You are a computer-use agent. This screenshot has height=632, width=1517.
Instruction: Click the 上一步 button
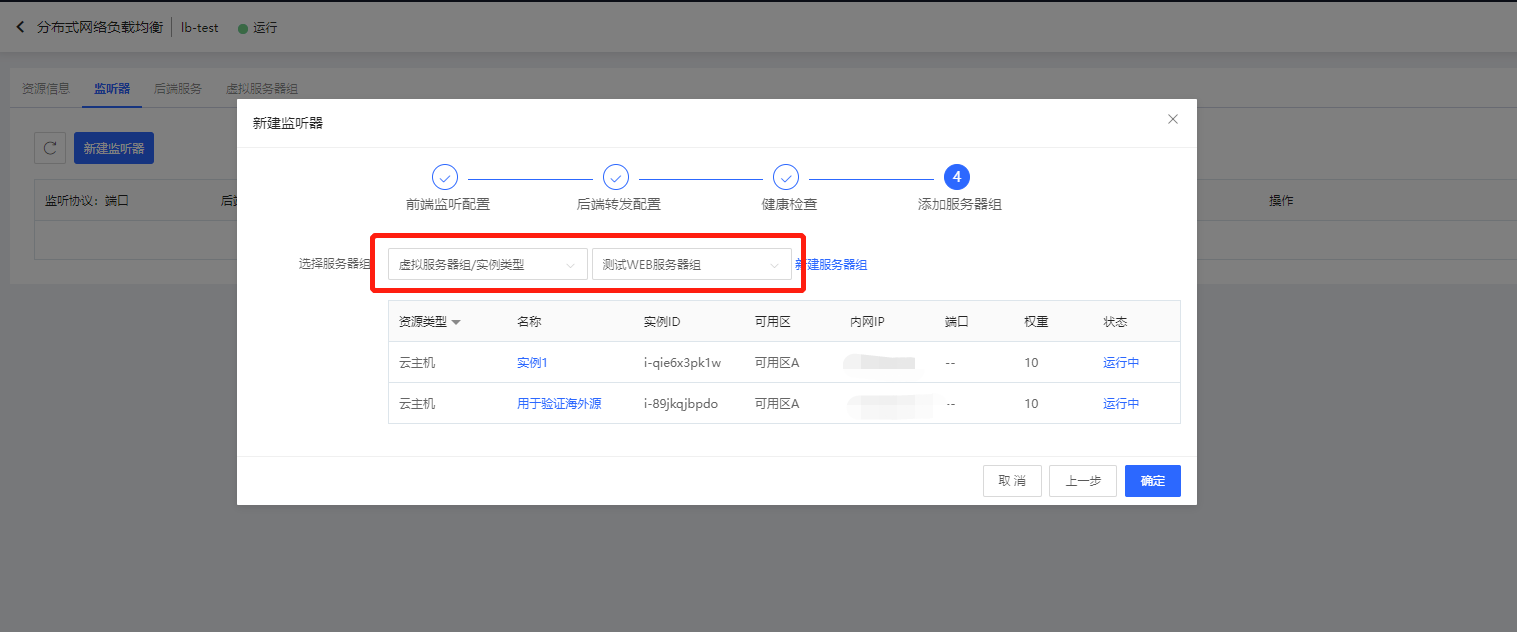pyautogui.click(x=1083, y=481)
